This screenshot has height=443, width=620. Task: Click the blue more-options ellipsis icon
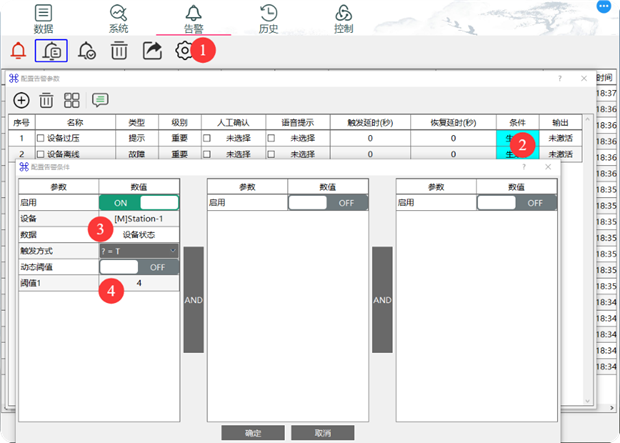[603, 6]
